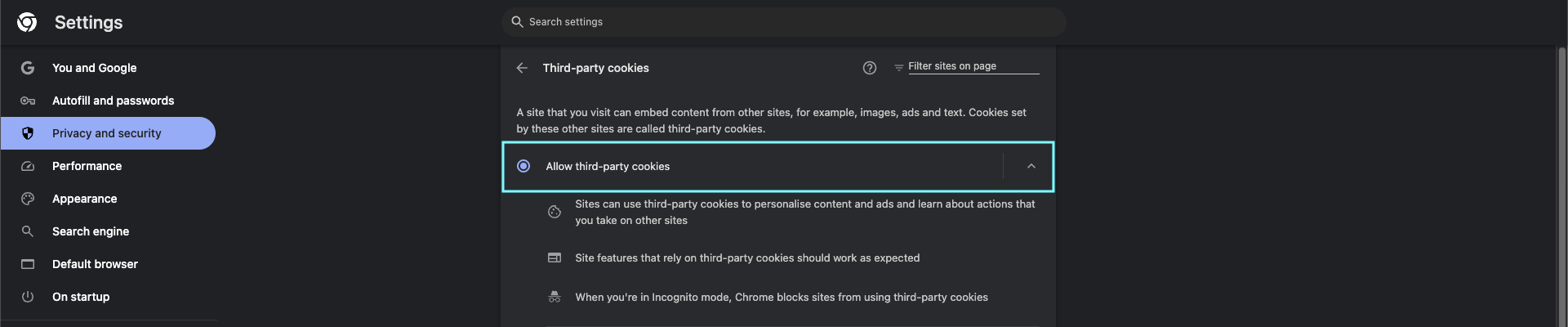Click the magnifier icon in search bar
Viewport: 1568px width, 327px height.
click(517, 22)
